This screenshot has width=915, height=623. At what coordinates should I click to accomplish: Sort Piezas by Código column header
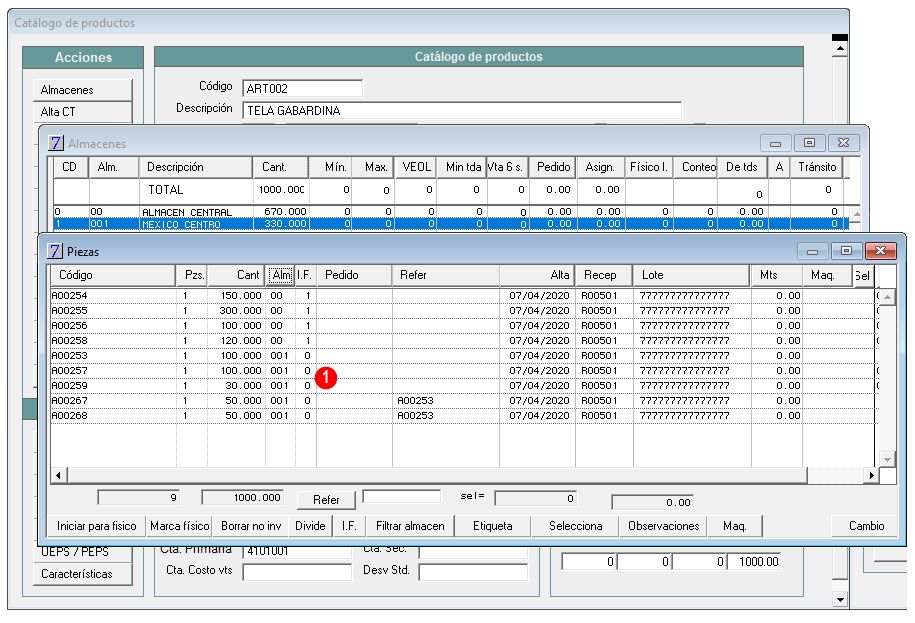coord(113,275)
